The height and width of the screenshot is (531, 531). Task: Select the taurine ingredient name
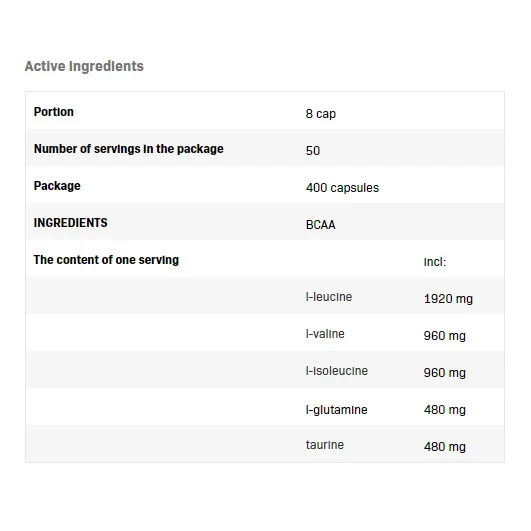coord(325,445)
